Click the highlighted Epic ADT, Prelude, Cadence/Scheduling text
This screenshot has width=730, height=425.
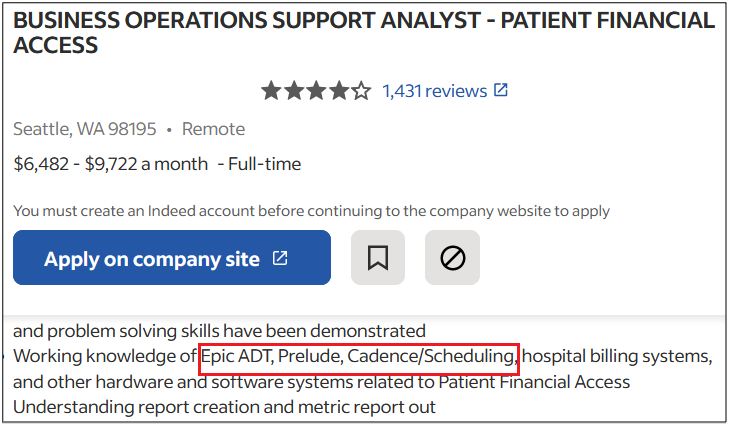[x=358, y=357]
